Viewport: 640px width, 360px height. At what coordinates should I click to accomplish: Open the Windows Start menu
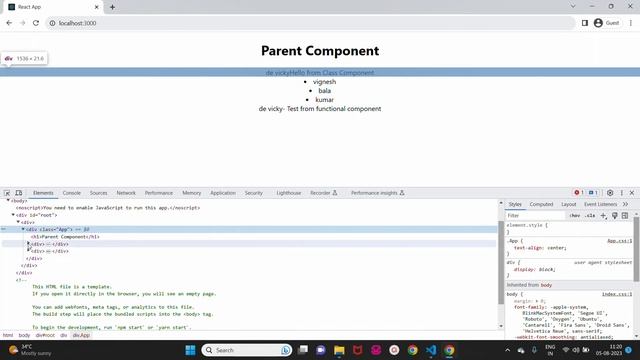pos(190,350)
